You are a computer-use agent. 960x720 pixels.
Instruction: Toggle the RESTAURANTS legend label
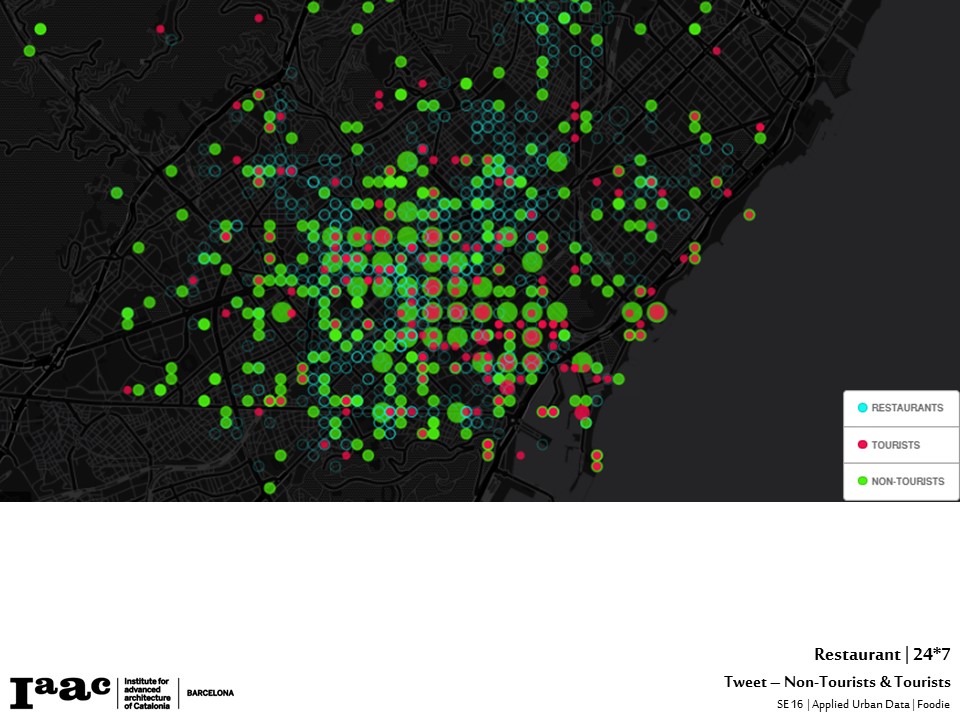click(x=907, y=408)
